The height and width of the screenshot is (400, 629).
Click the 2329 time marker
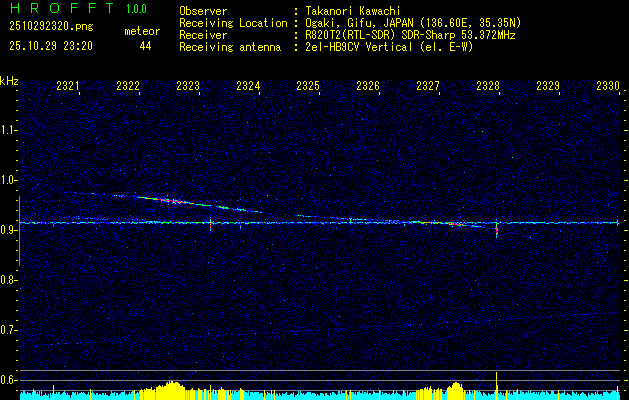pyautogui.click(x=548, y=85)
